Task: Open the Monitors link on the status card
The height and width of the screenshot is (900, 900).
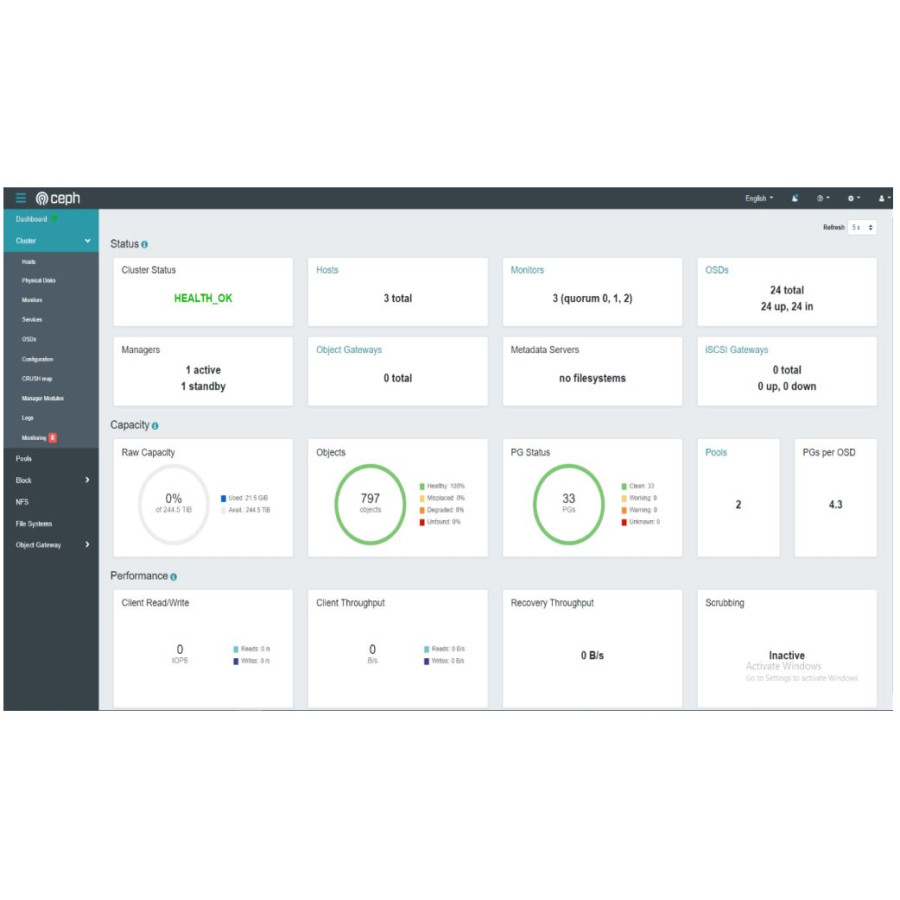Action: 527,270
